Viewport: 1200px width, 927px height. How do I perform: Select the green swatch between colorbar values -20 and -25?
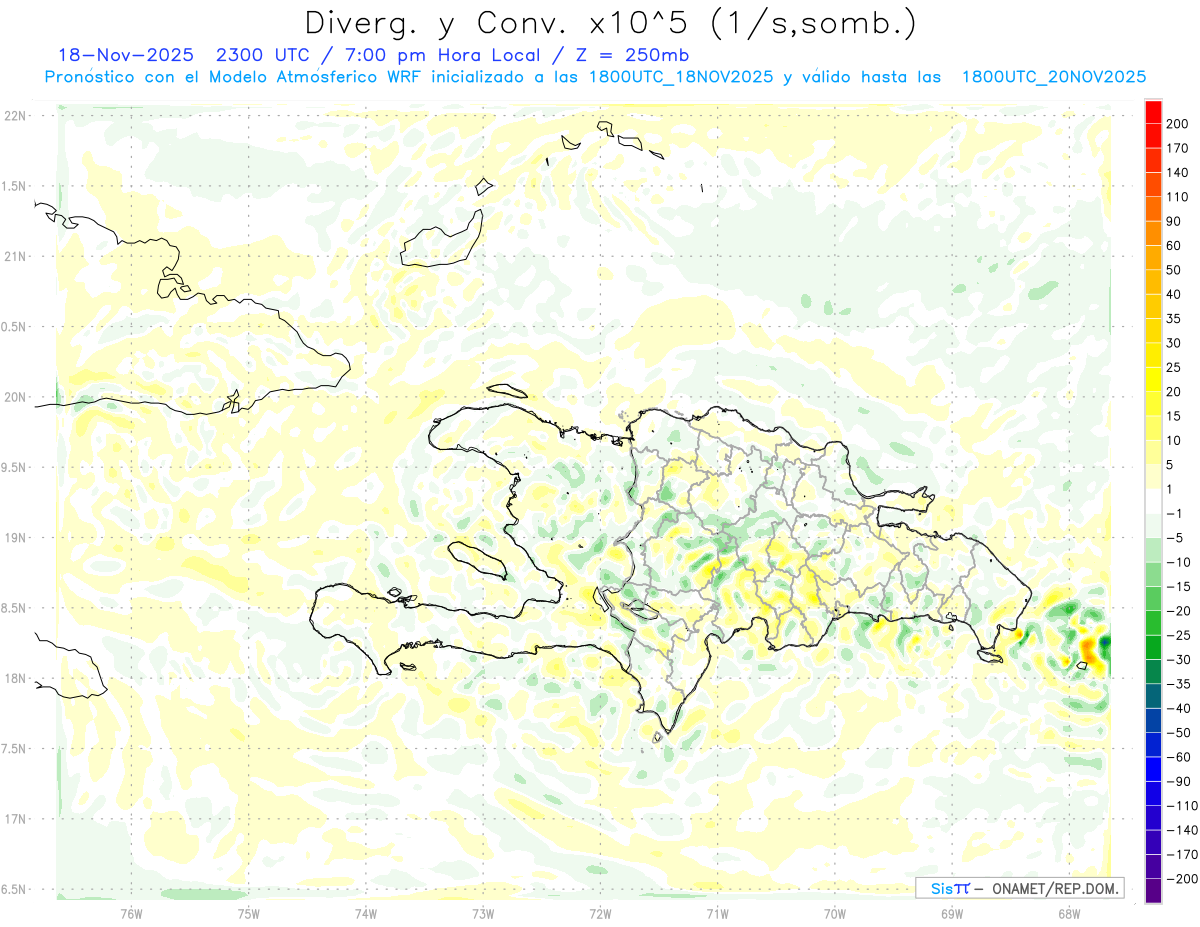tap(1153, 623)
